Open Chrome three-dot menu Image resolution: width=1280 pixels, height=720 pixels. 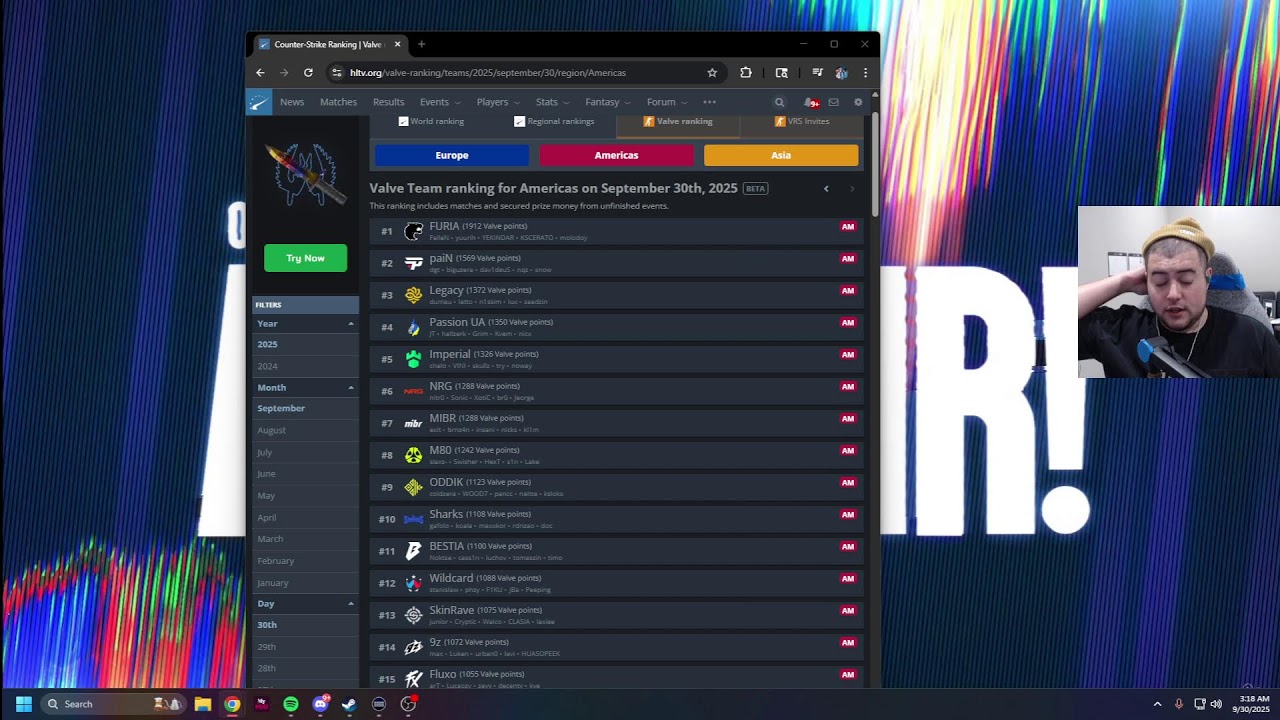click(x=865, y=73)
